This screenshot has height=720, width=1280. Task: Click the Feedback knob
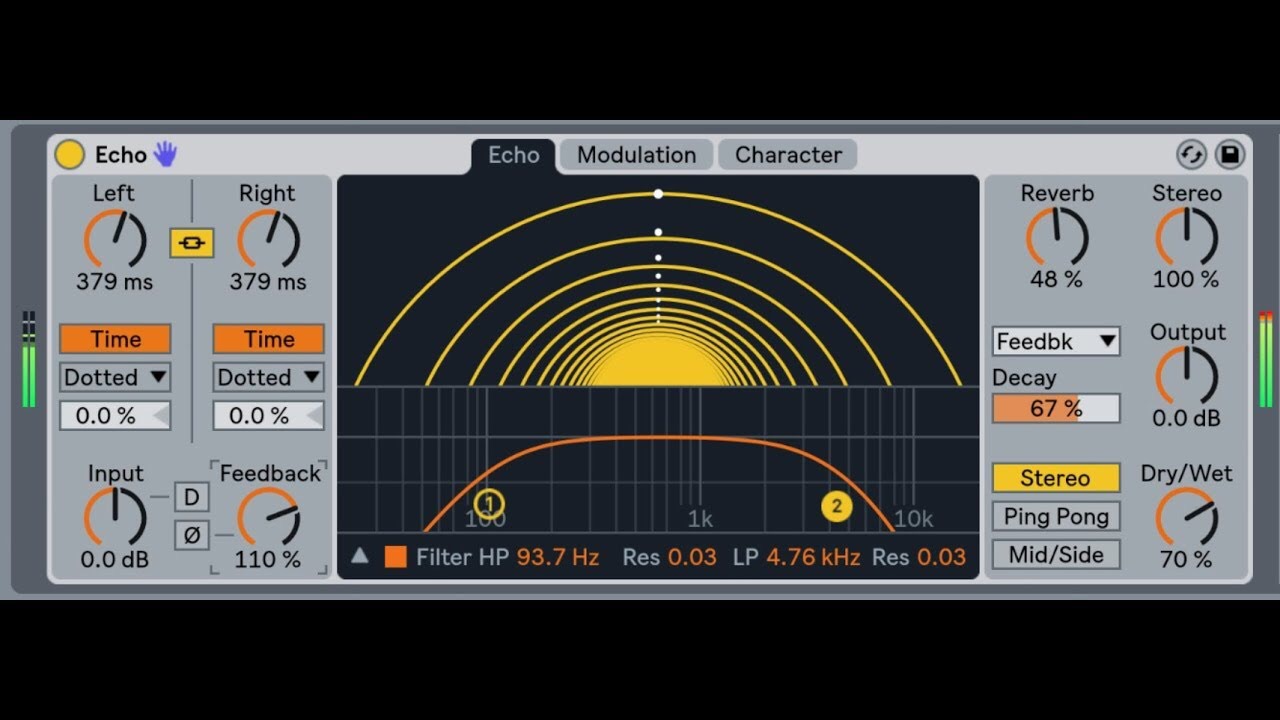pyautogui.click(x=268, y=517)
